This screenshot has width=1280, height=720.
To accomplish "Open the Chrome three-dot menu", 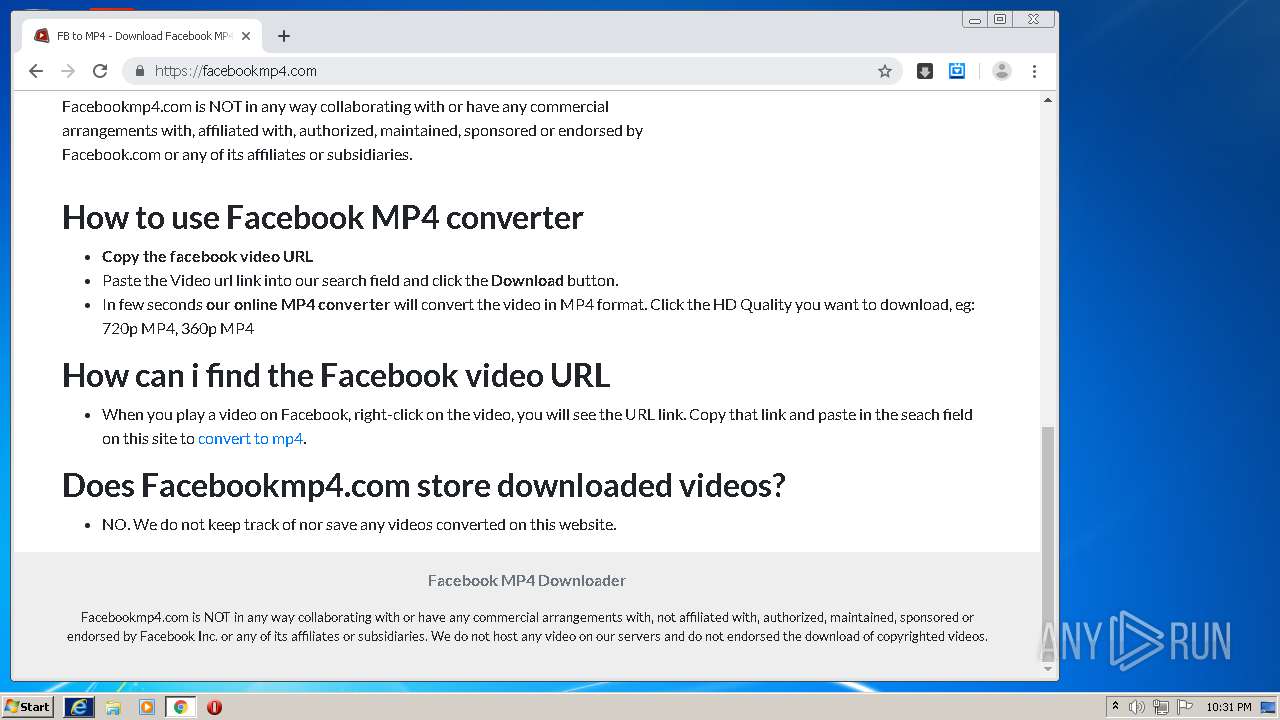I will coord(1034,71).
